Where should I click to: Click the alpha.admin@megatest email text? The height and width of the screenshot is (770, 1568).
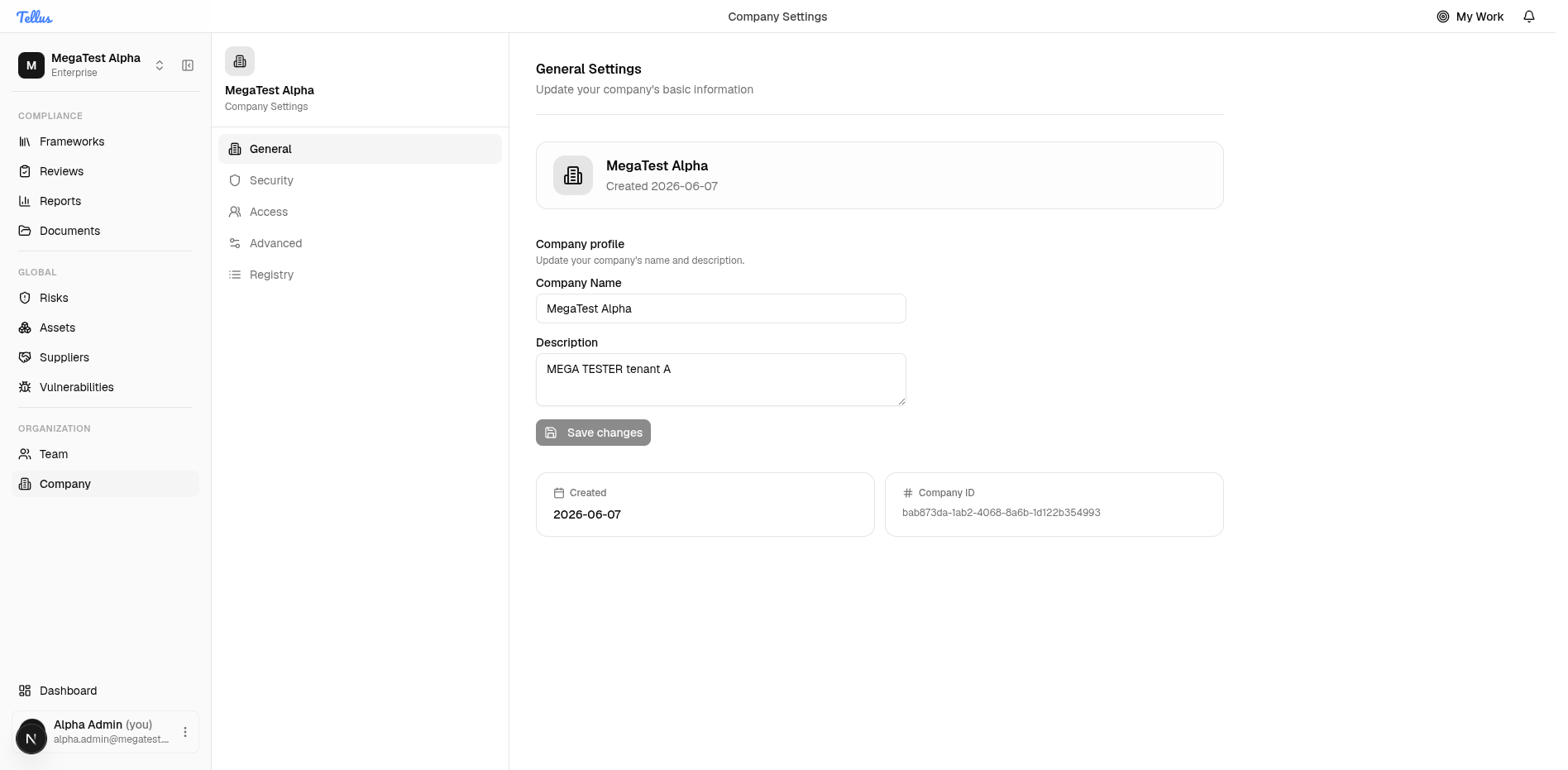(112, 739)
